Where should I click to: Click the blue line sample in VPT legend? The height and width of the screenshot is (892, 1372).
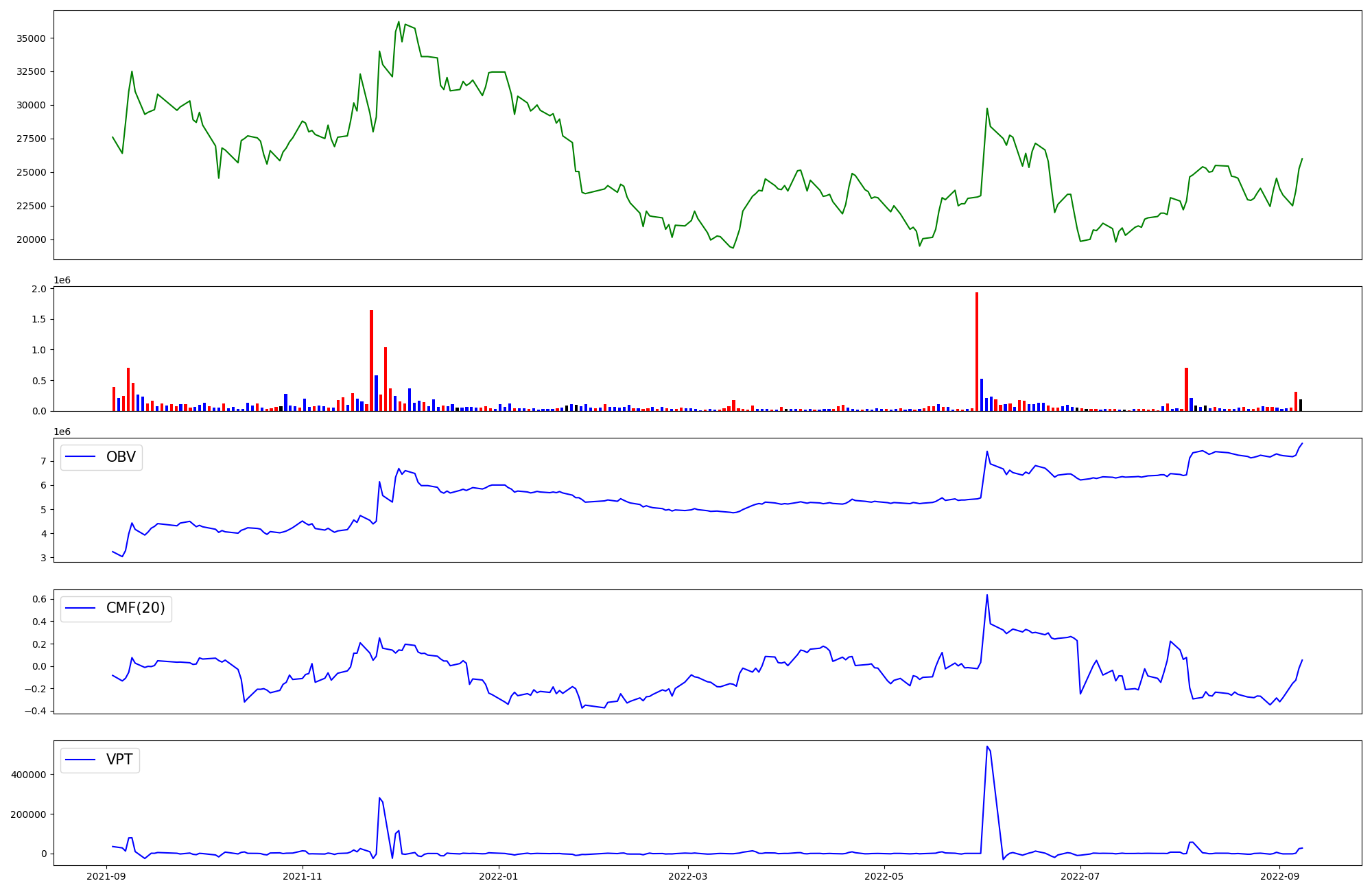[x=80, y=760]
